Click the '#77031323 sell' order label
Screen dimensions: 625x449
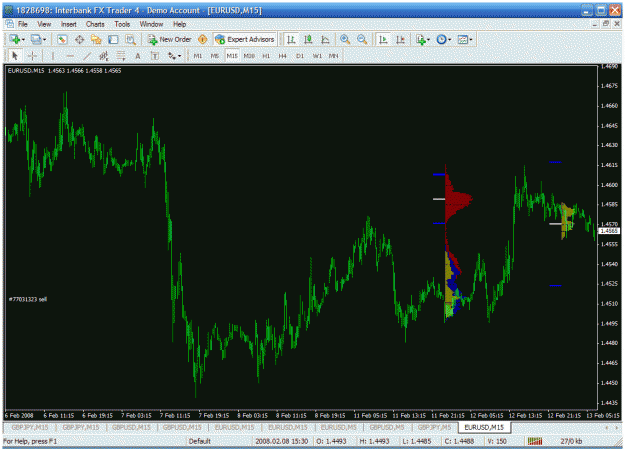coord(28,299)
